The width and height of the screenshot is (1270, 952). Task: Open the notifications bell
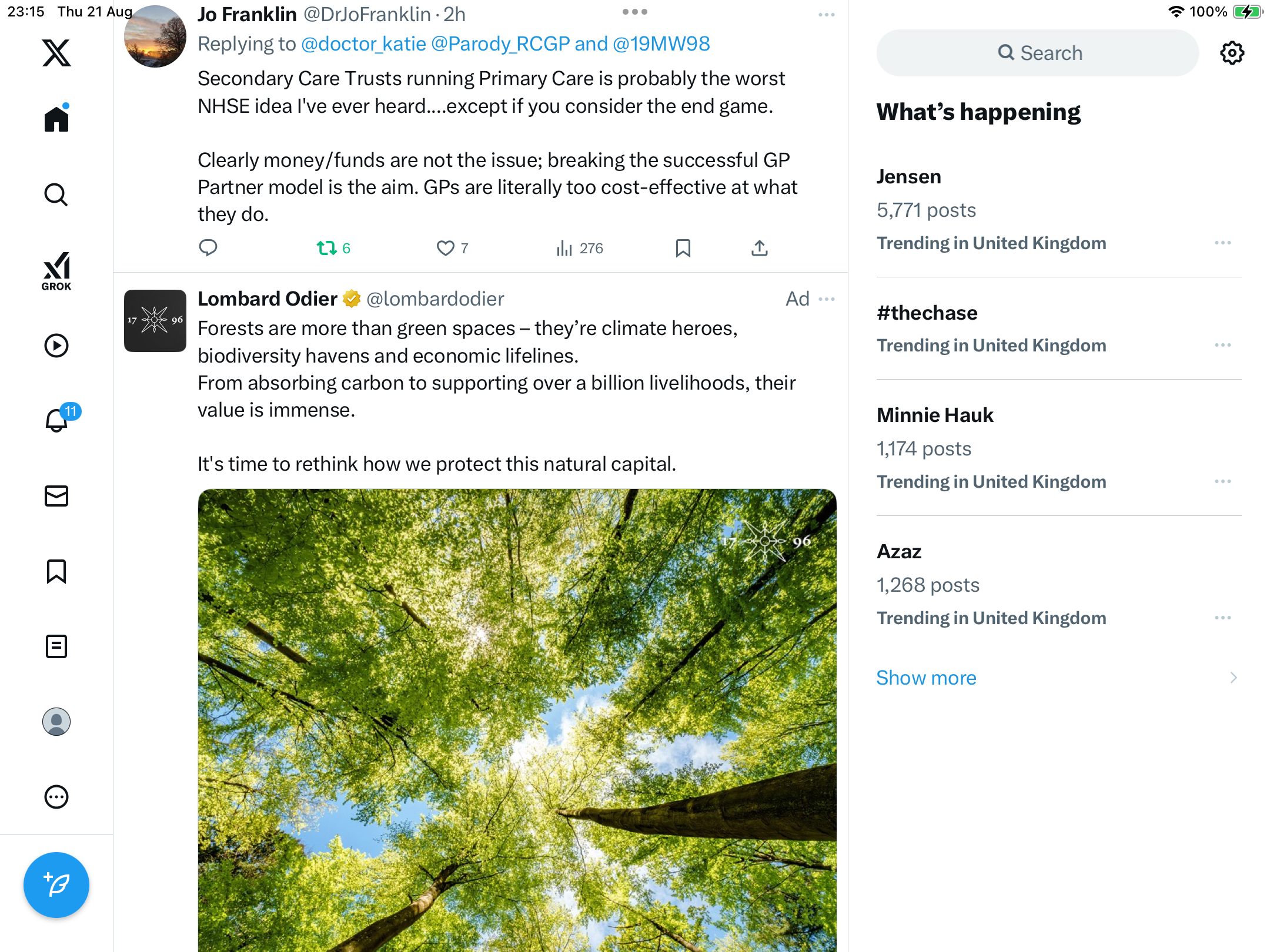57,421
